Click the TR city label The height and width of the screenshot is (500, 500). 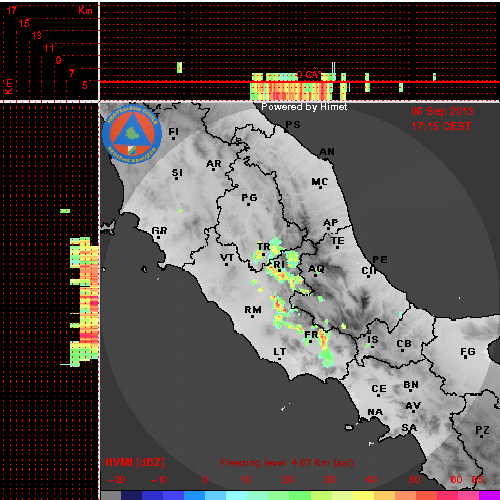[263, 246]
